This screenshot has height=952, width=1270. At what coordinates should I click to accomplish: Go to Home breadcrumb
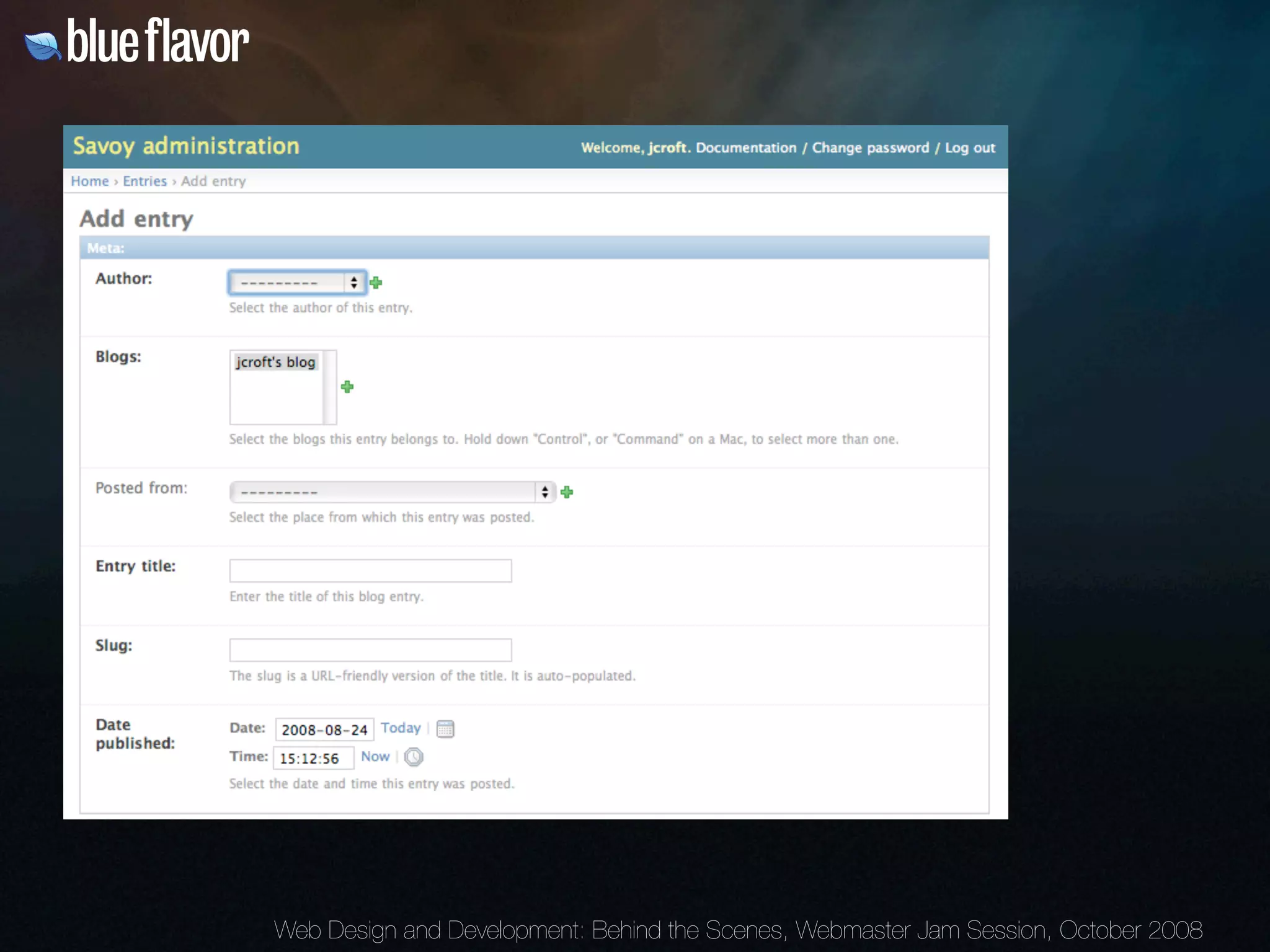90,181
